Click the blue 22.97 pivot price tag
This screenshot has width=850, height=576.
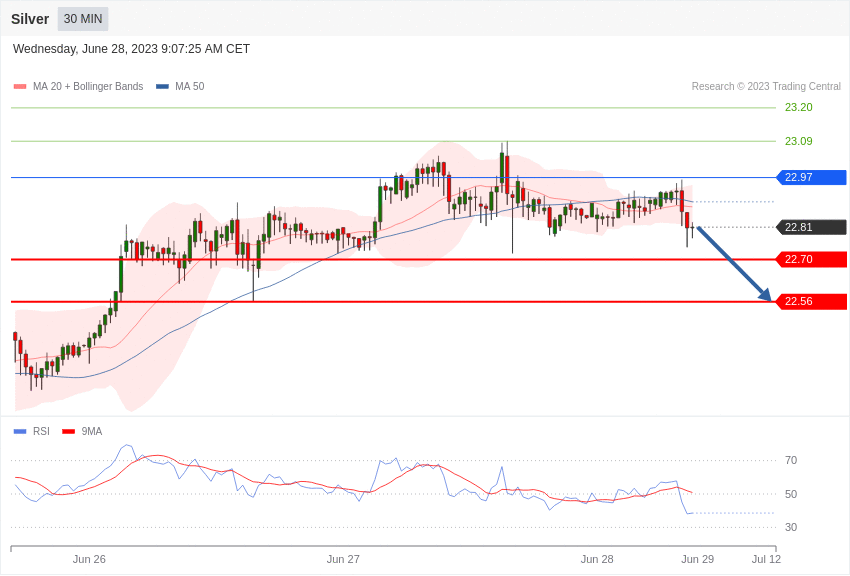point(812,177)
